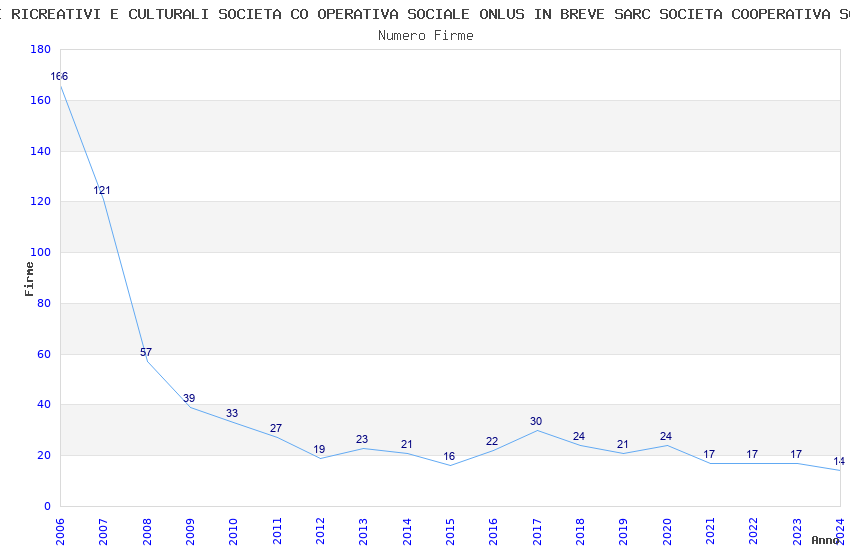Click the peak data label 30 for 2017
850x550 pixels.
(x=536, y=422)
